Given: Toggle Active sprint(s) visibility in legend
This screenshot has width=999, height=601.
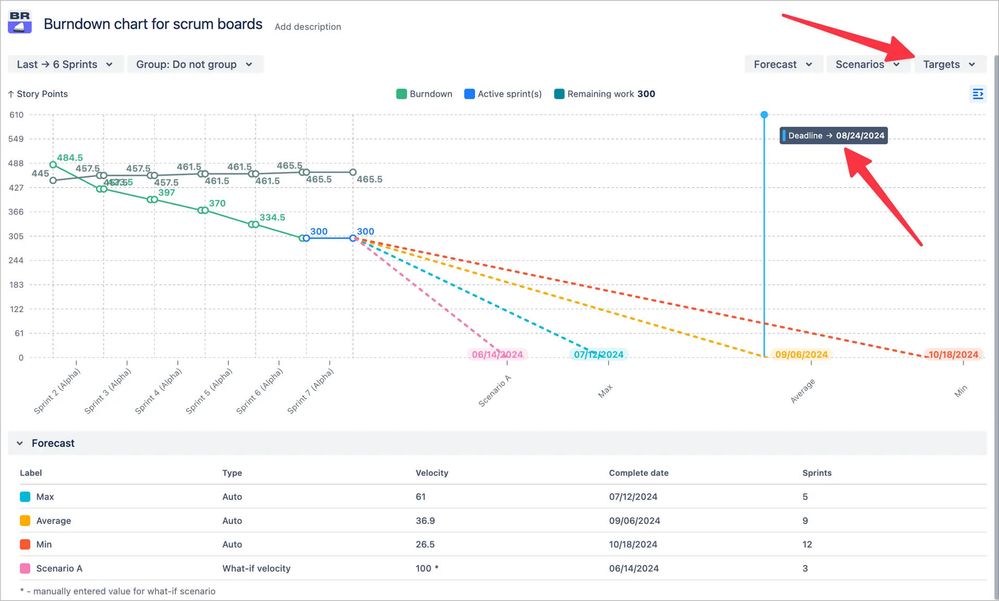Looking at the screenshot, I should coord(501,93).
